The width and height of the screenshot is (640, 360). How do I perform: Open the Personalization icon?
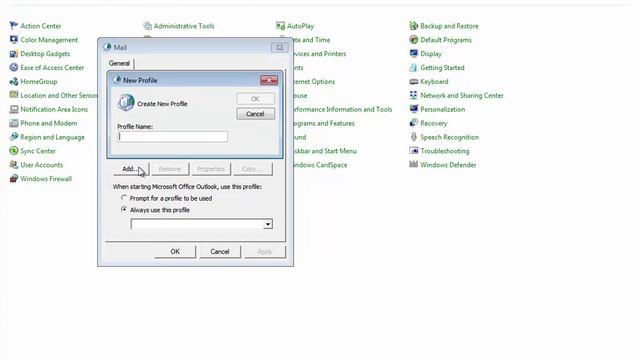pyautogui.click(x=413, y=109)
